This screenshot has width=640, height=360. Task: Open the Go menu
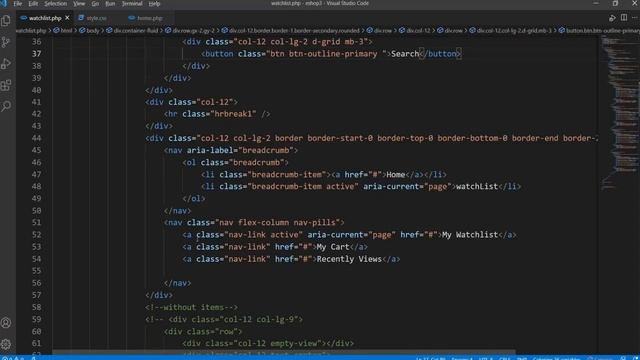click(95, 4)
